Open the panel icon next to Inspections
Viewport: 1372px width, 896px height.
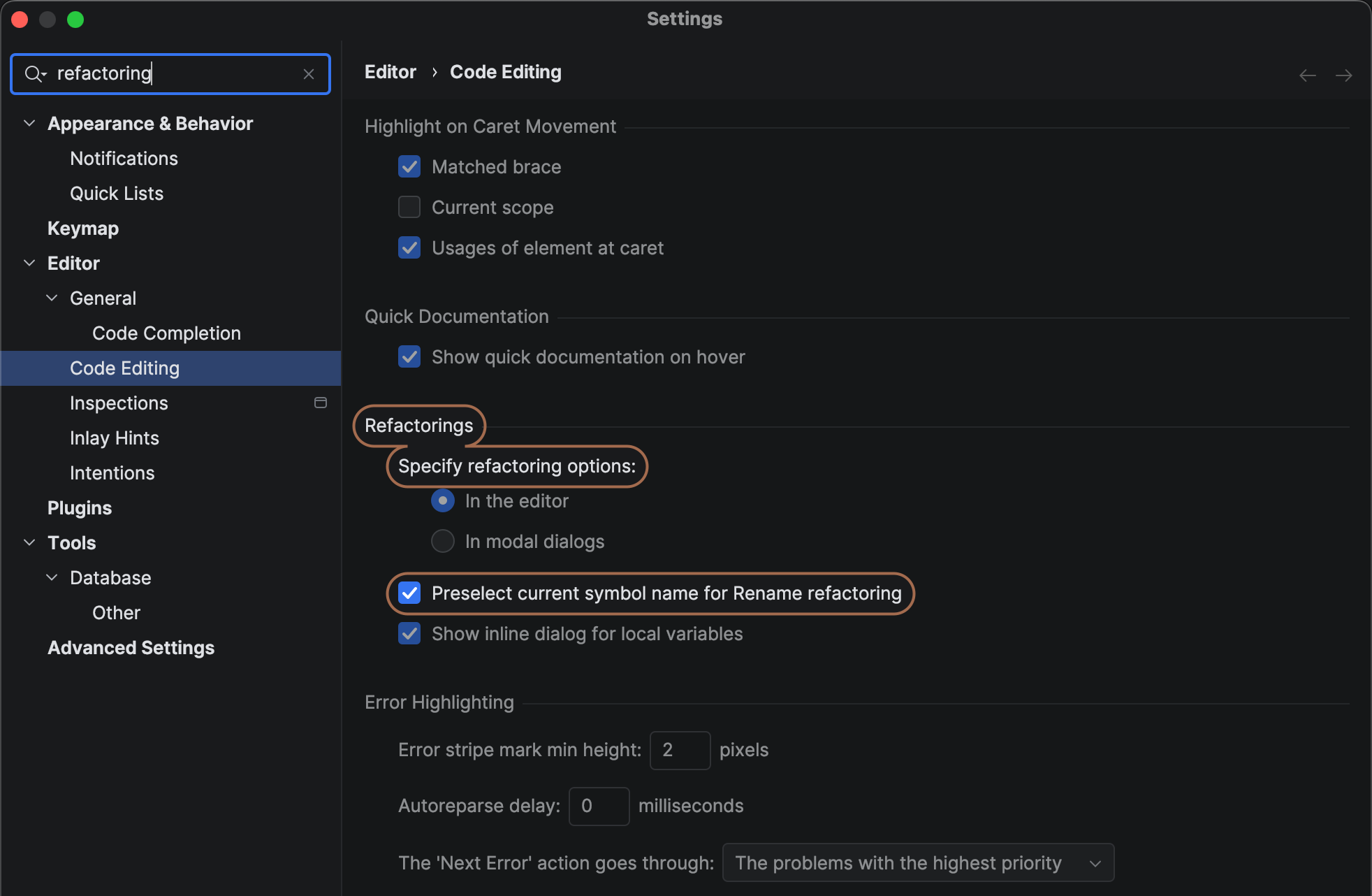[x=321, y=403]
